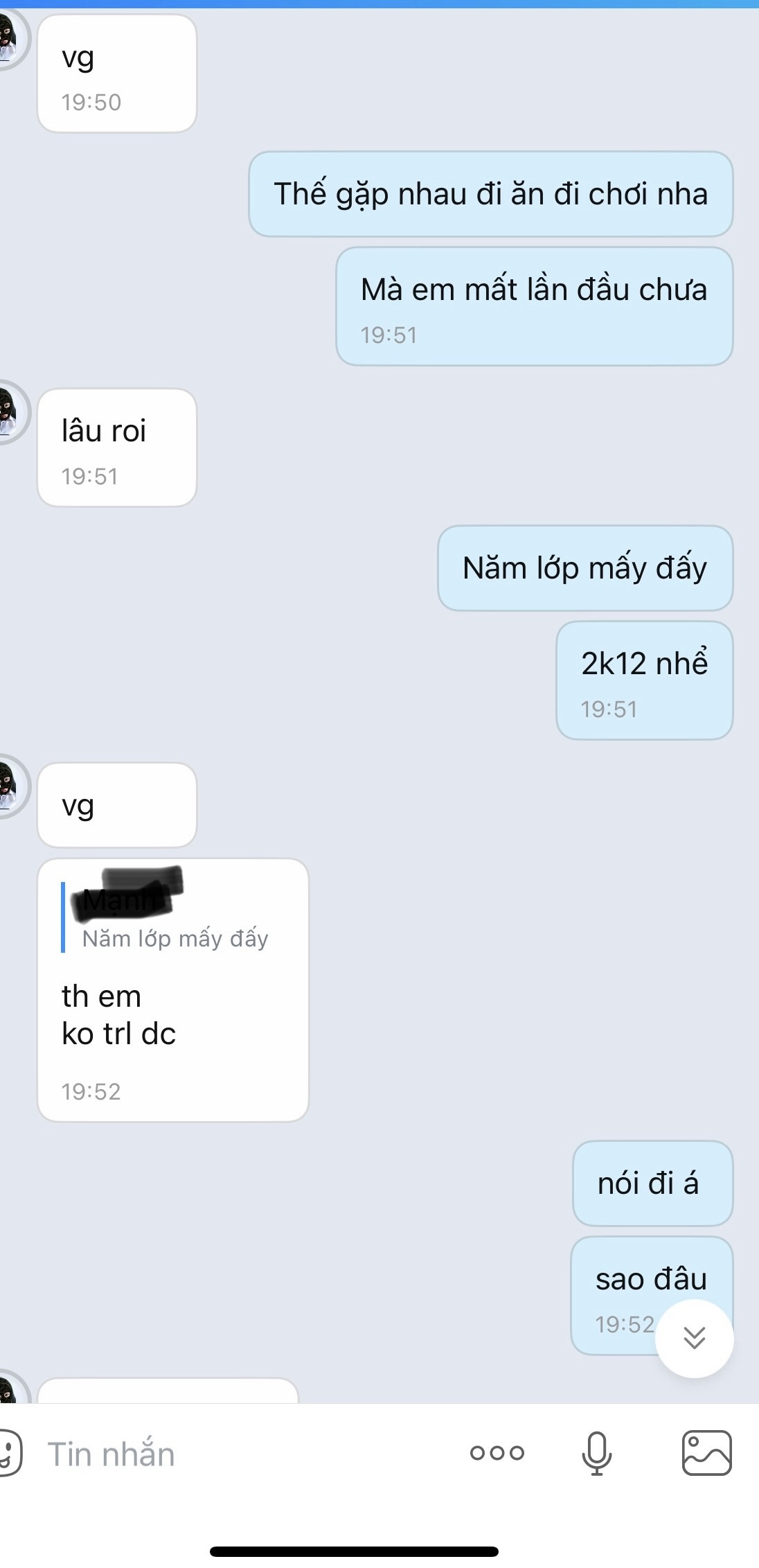Jump to latest messages with double-chevron button
This screenshot has width=759, height=1568.
pyautogui.click(x=694, y=1338)
